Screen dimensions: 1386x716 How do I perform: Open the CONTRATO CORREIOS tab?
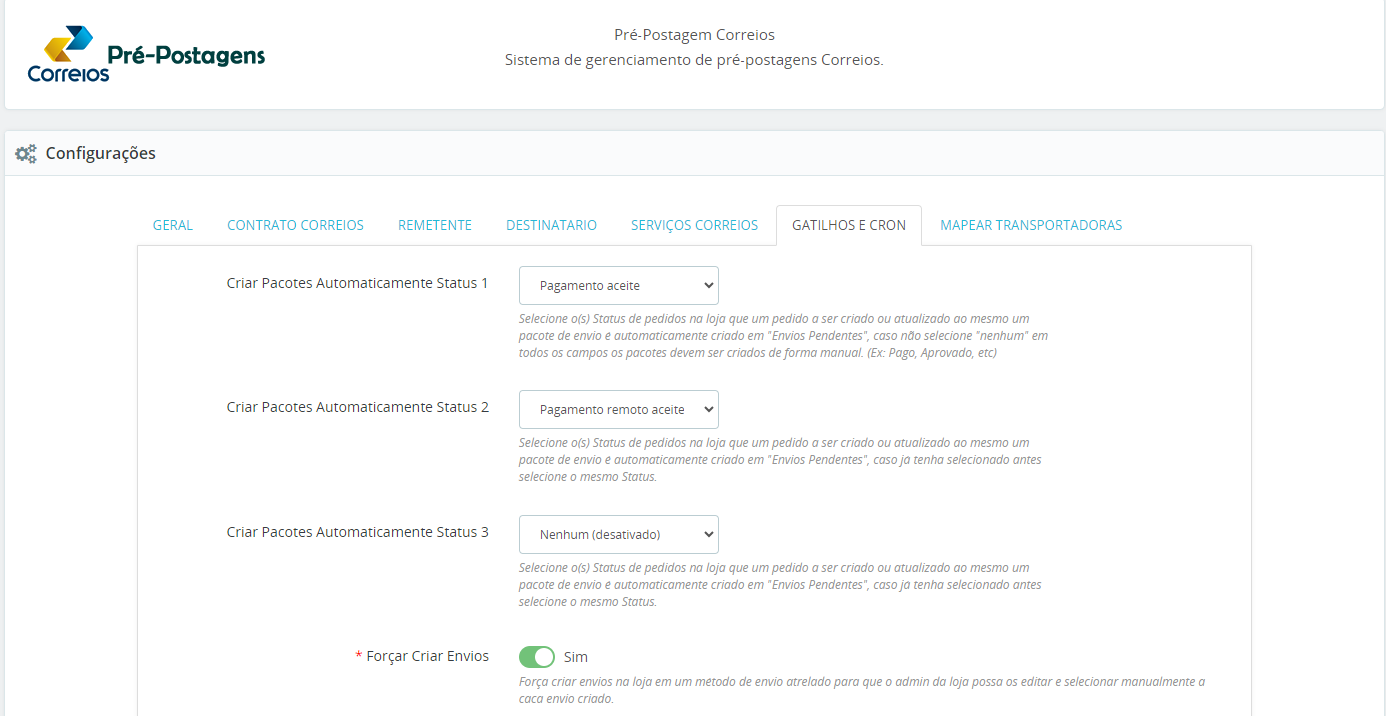[296, 225]
